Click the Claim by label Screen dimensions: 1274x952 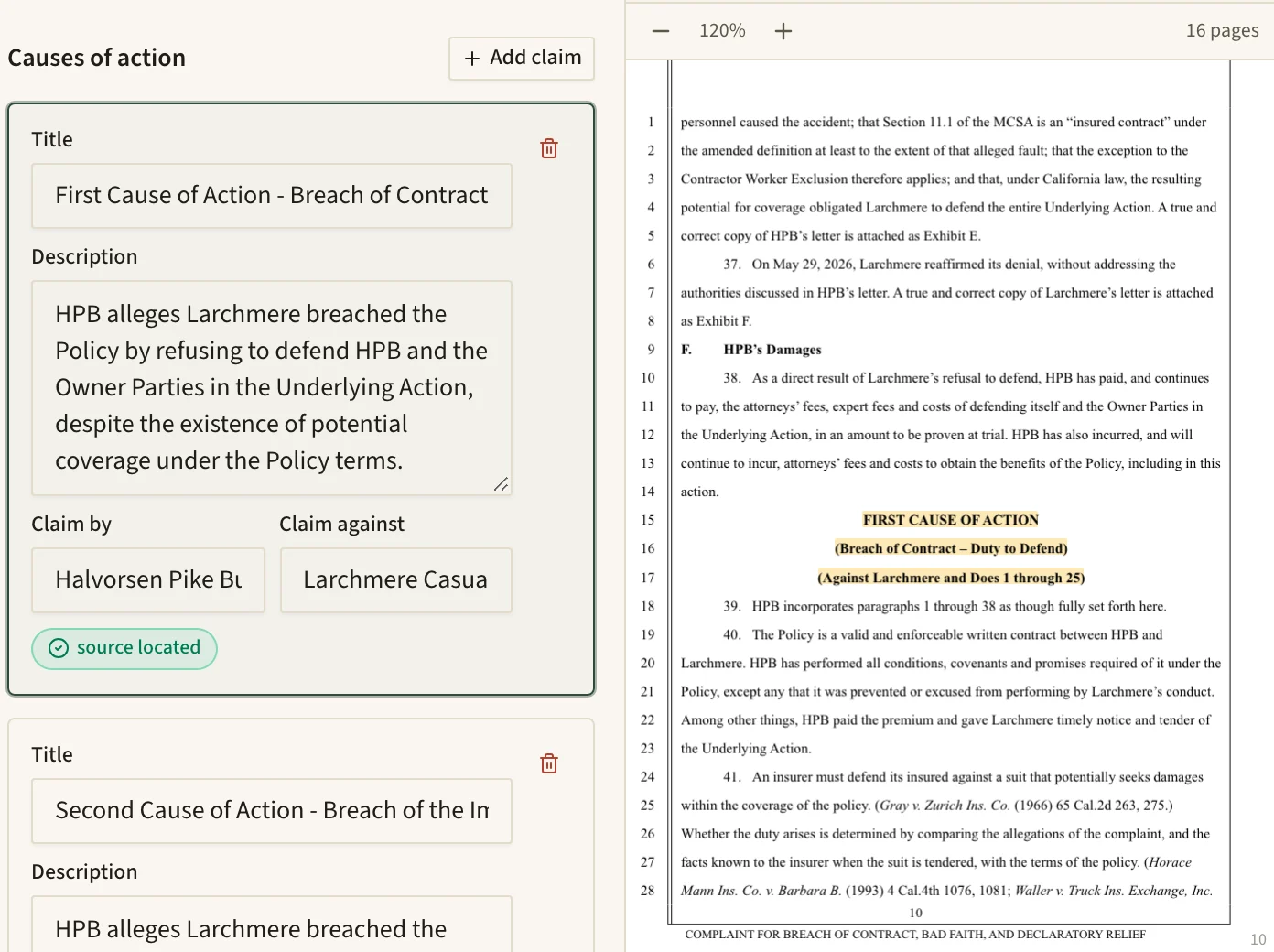click(71, 525)
